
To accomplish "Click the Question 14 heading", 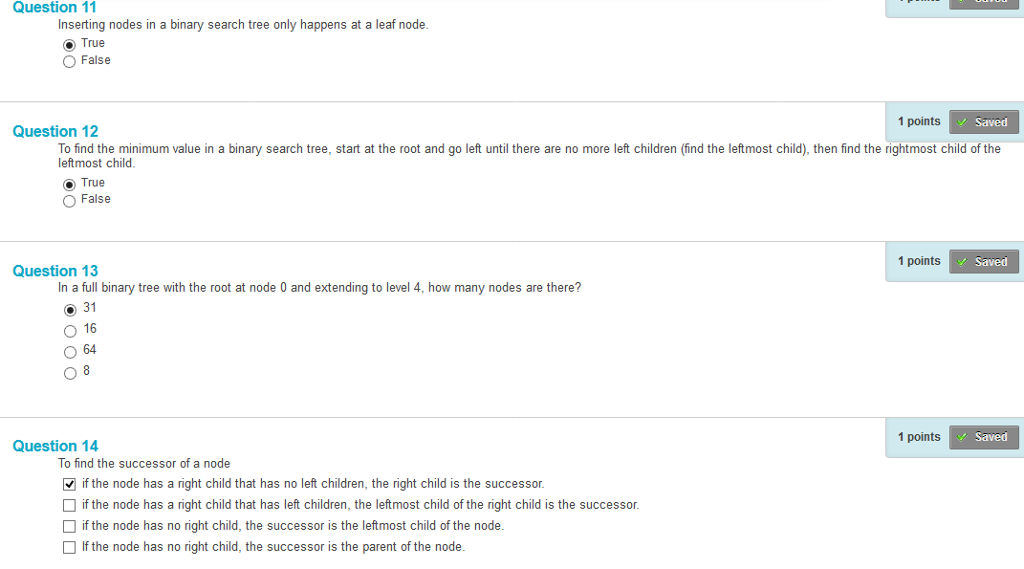I will click(x=56, y=446).
